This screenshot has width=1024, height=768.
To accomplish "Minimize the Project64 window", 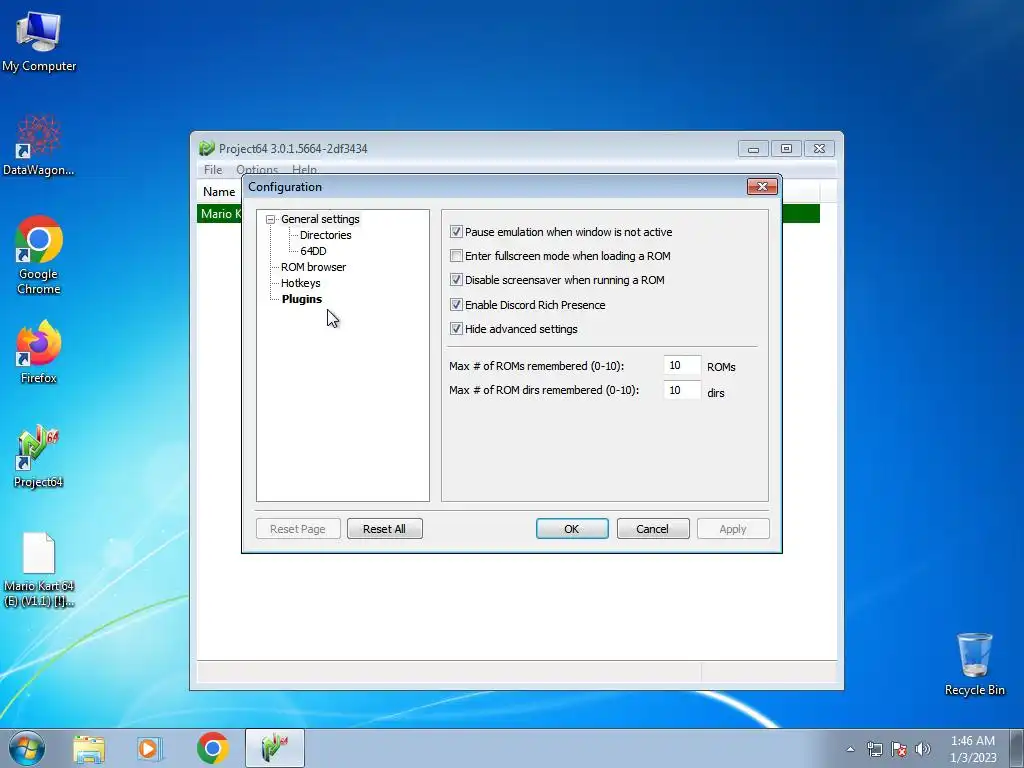I will [x=753, y=149].
